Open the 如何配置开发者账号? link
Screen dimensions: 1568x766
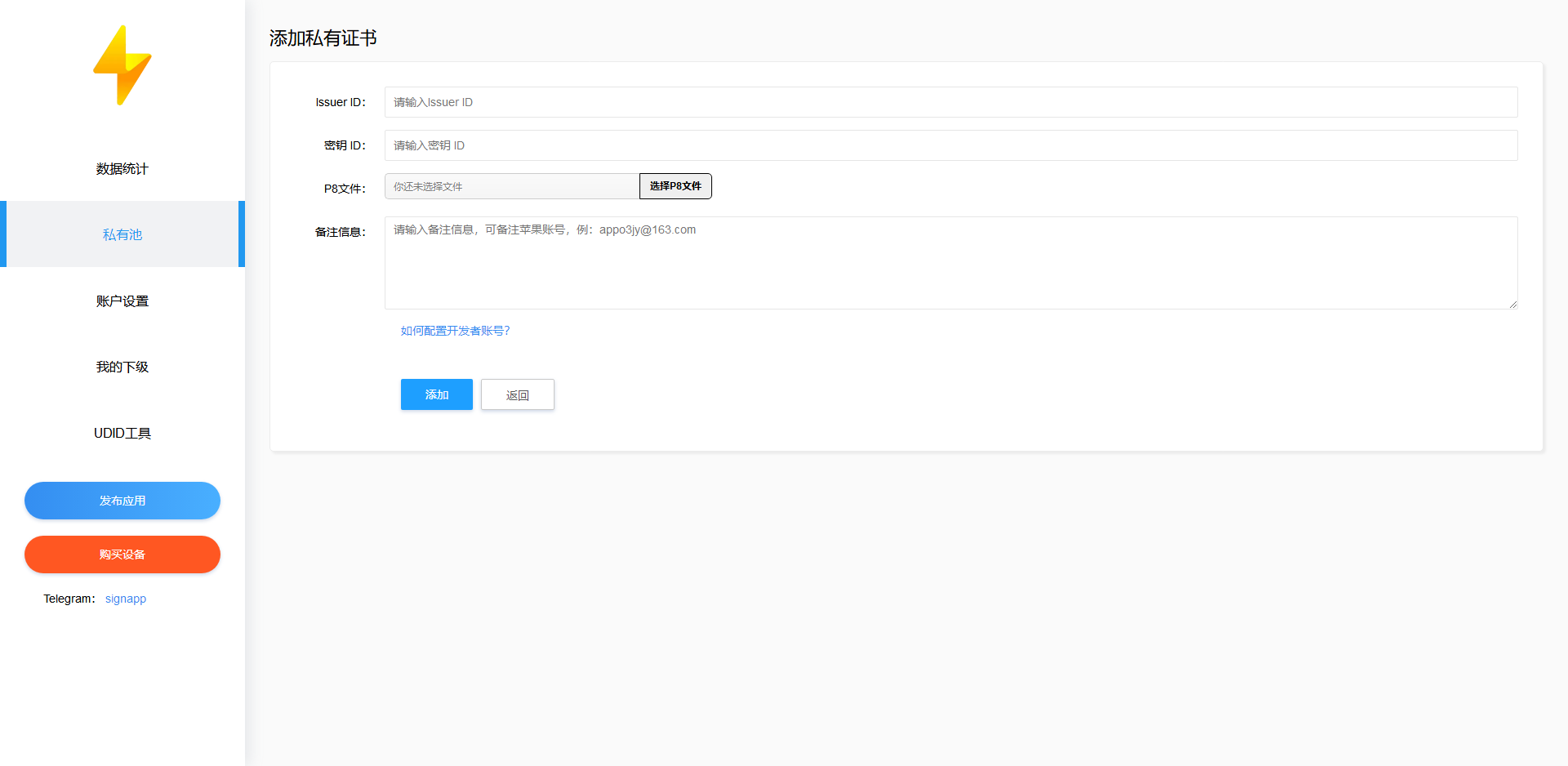pyautogui.click(x=455, y=331)
